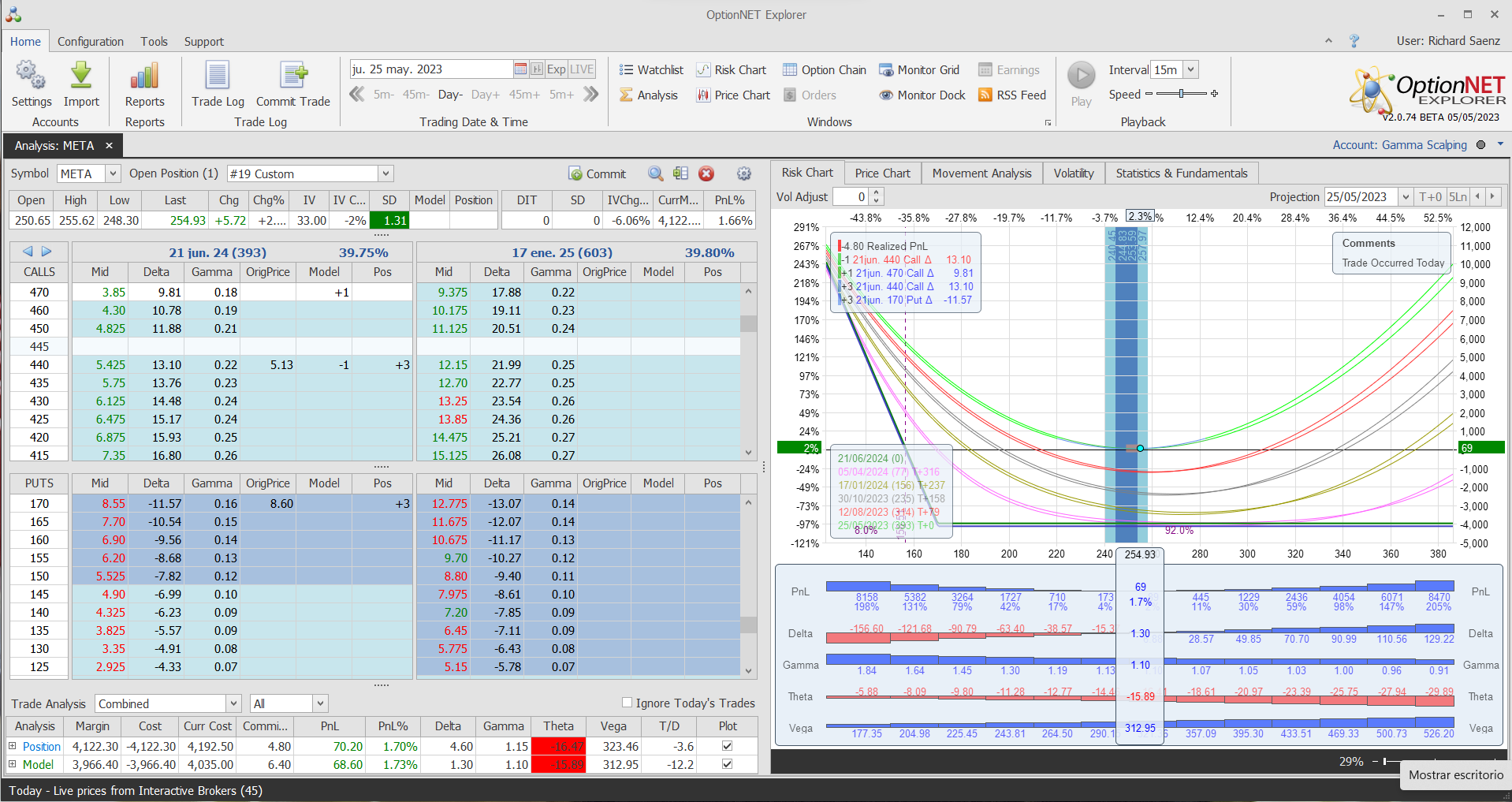Open the Reports icon
The height and width of the screenshot is (802, 1512).
[145, 84]
